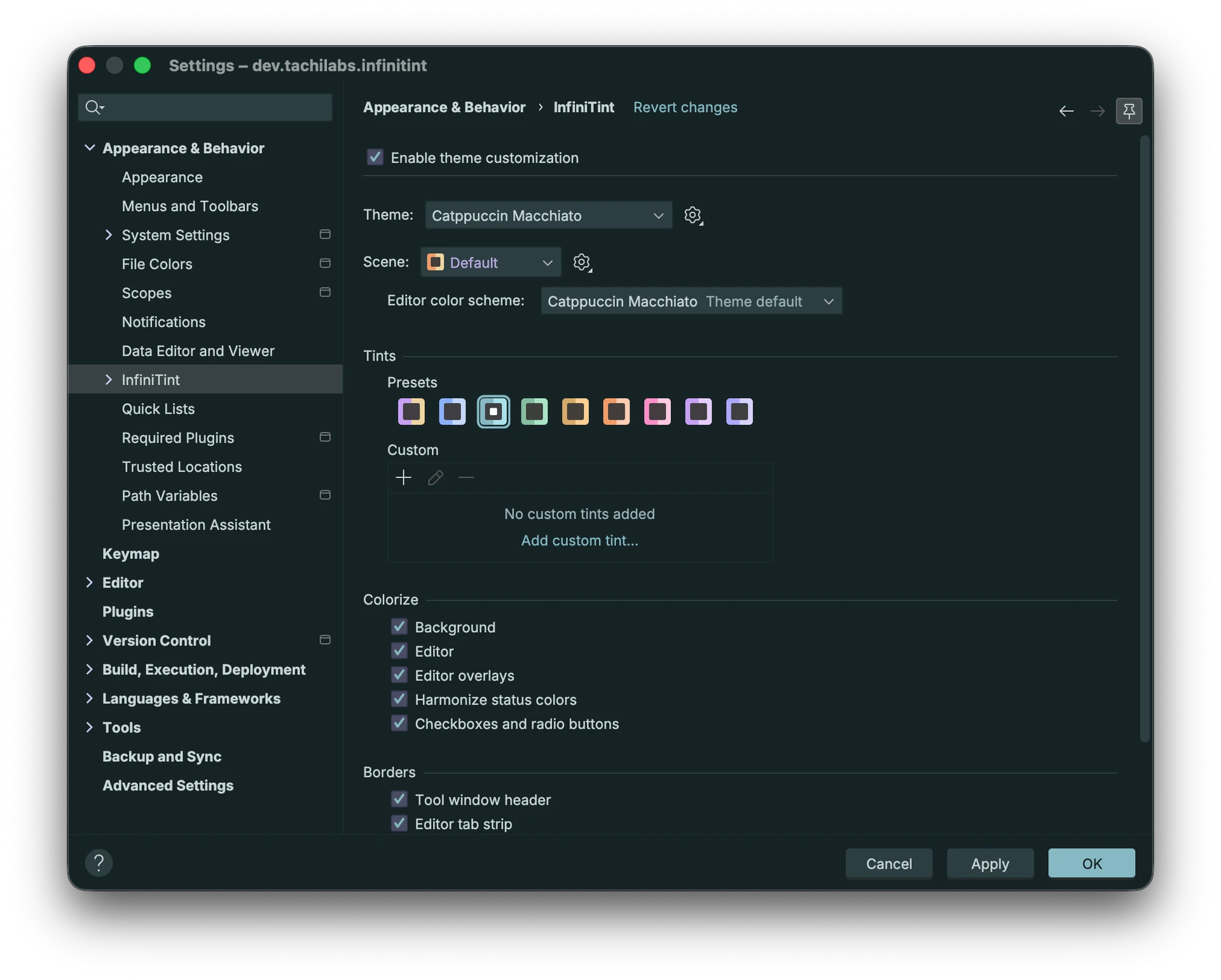Screen dimensions: 1221x980
Task: Open the Scene dropdown set to Default
Action: coord(490,262)
